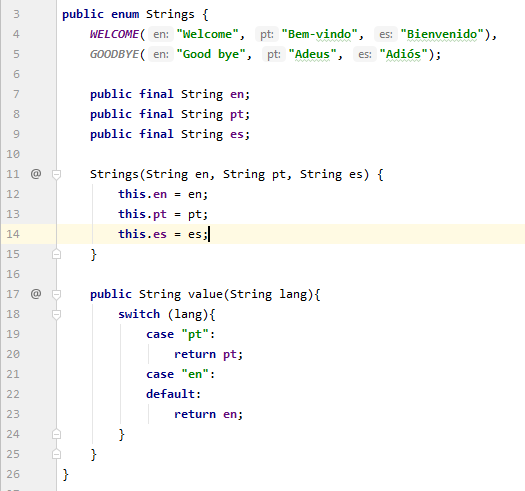Click the return en statement
This screenshot has width=525, height=491.
(208, 414)
